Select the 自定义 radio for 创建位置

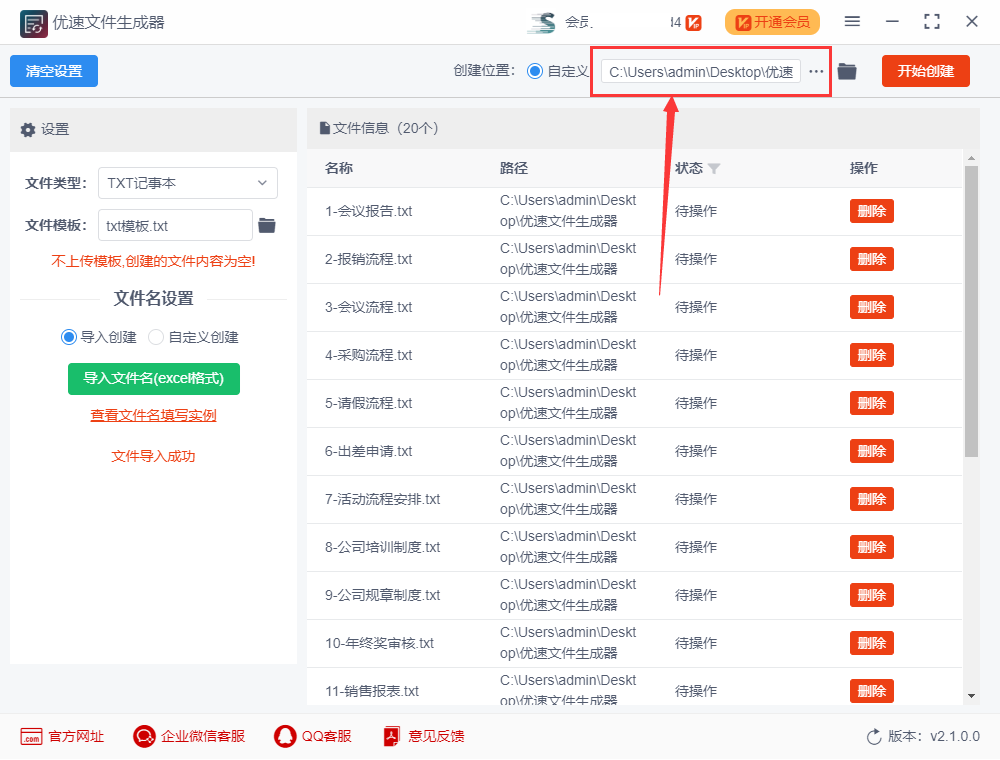click(x=536, y=71)
